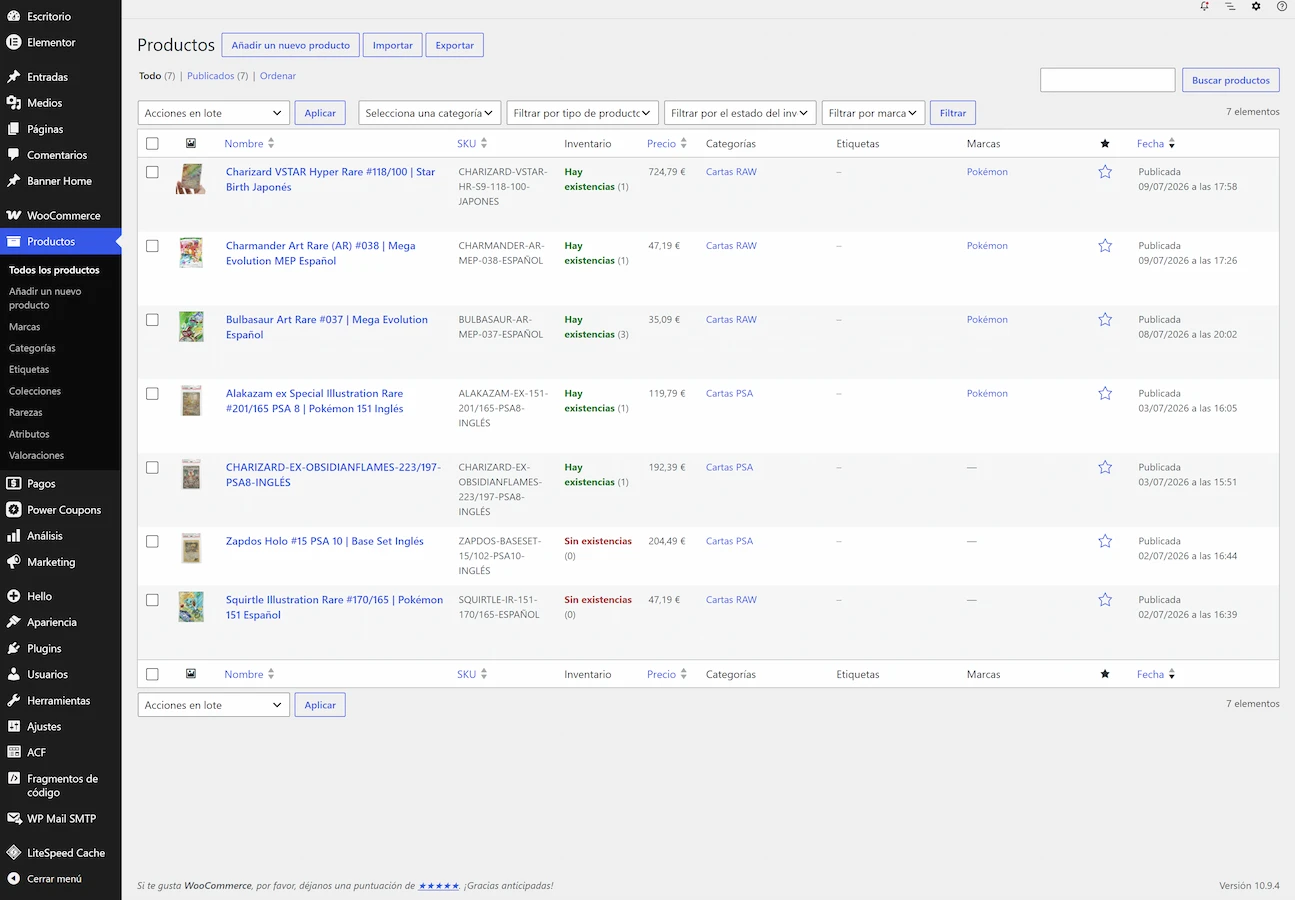
Task: Tick checkbox for Alakazam ex row
Action: 152,394
